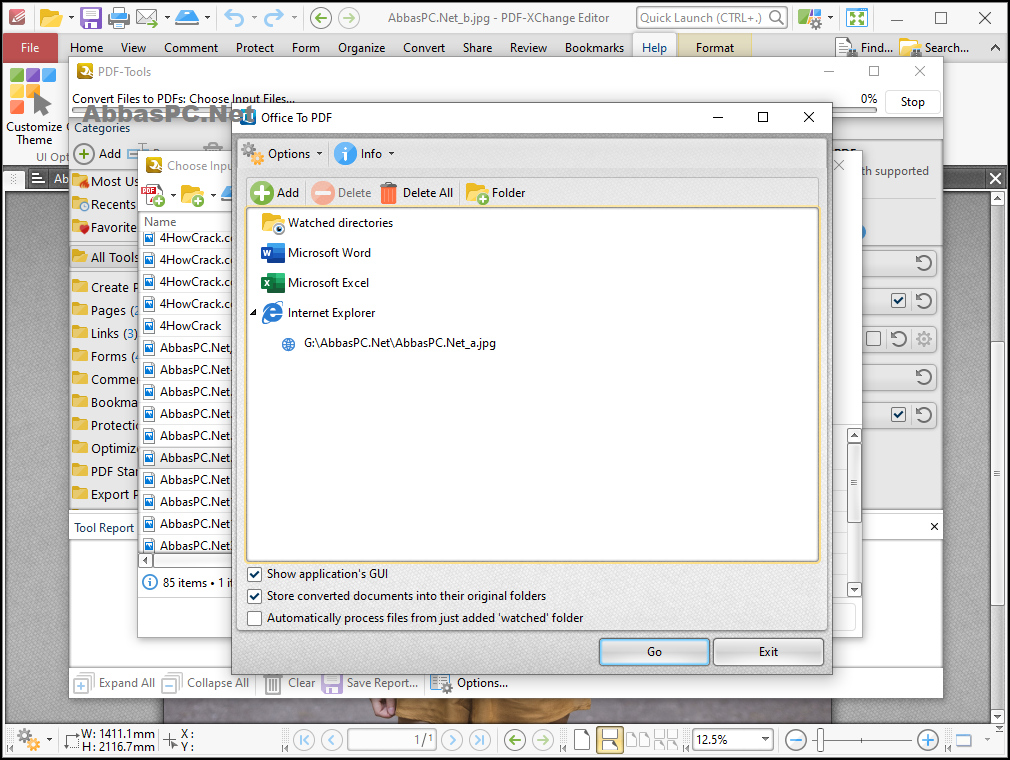Click the full screen mode icon in title bar

(857, 17)
